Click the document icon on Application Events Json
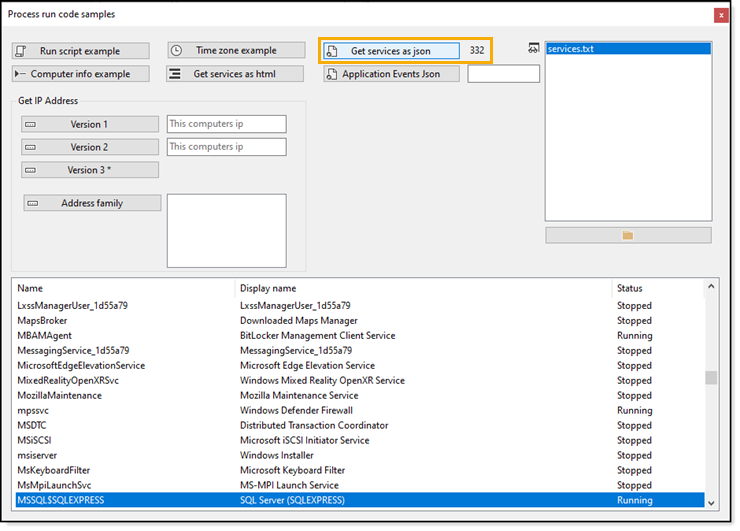This screenshot has height=531, width=740. [x=332, y=74]
